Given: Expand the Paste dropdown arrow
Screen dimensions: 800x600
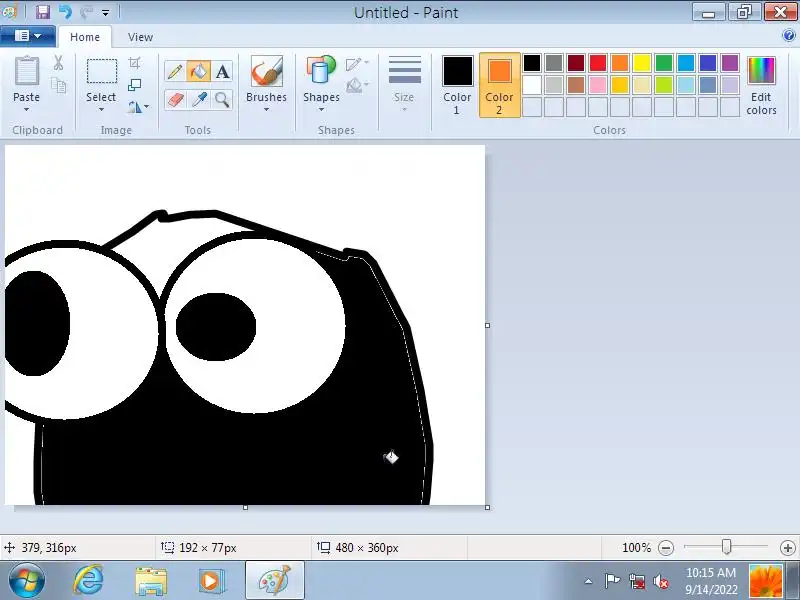Looking at the screenshot, I should click(x=27, y=109).
